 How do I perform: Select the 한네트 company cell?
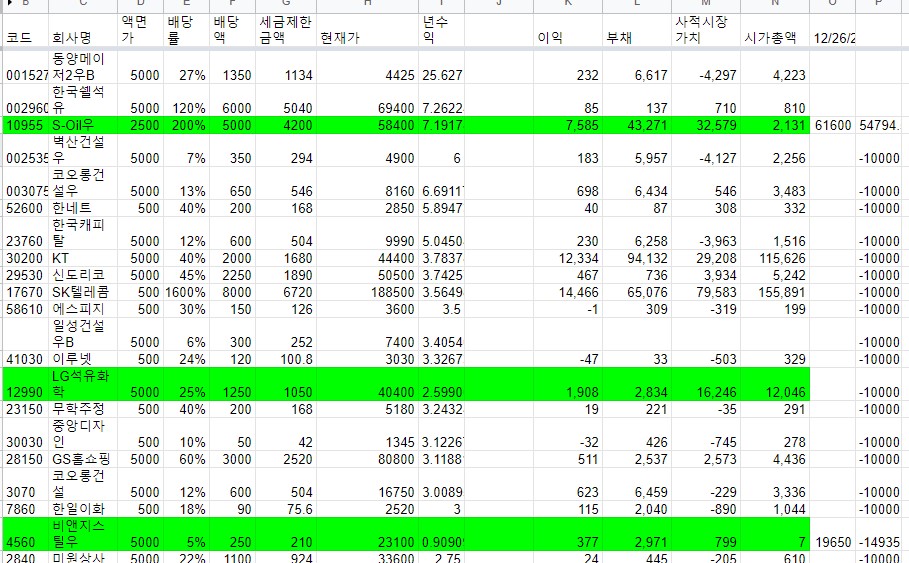click(83, 208)
